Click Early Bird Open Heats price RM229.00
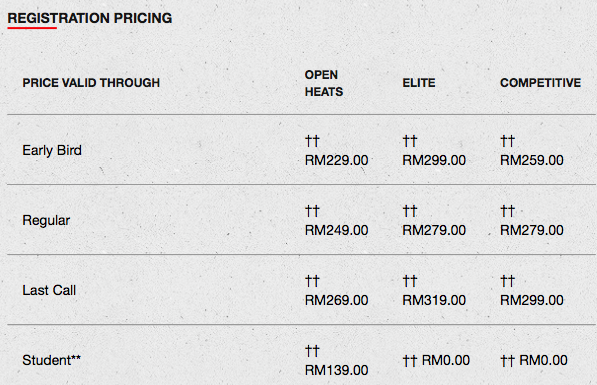This screenshot has height=385, width=597. tap(337, 160)
